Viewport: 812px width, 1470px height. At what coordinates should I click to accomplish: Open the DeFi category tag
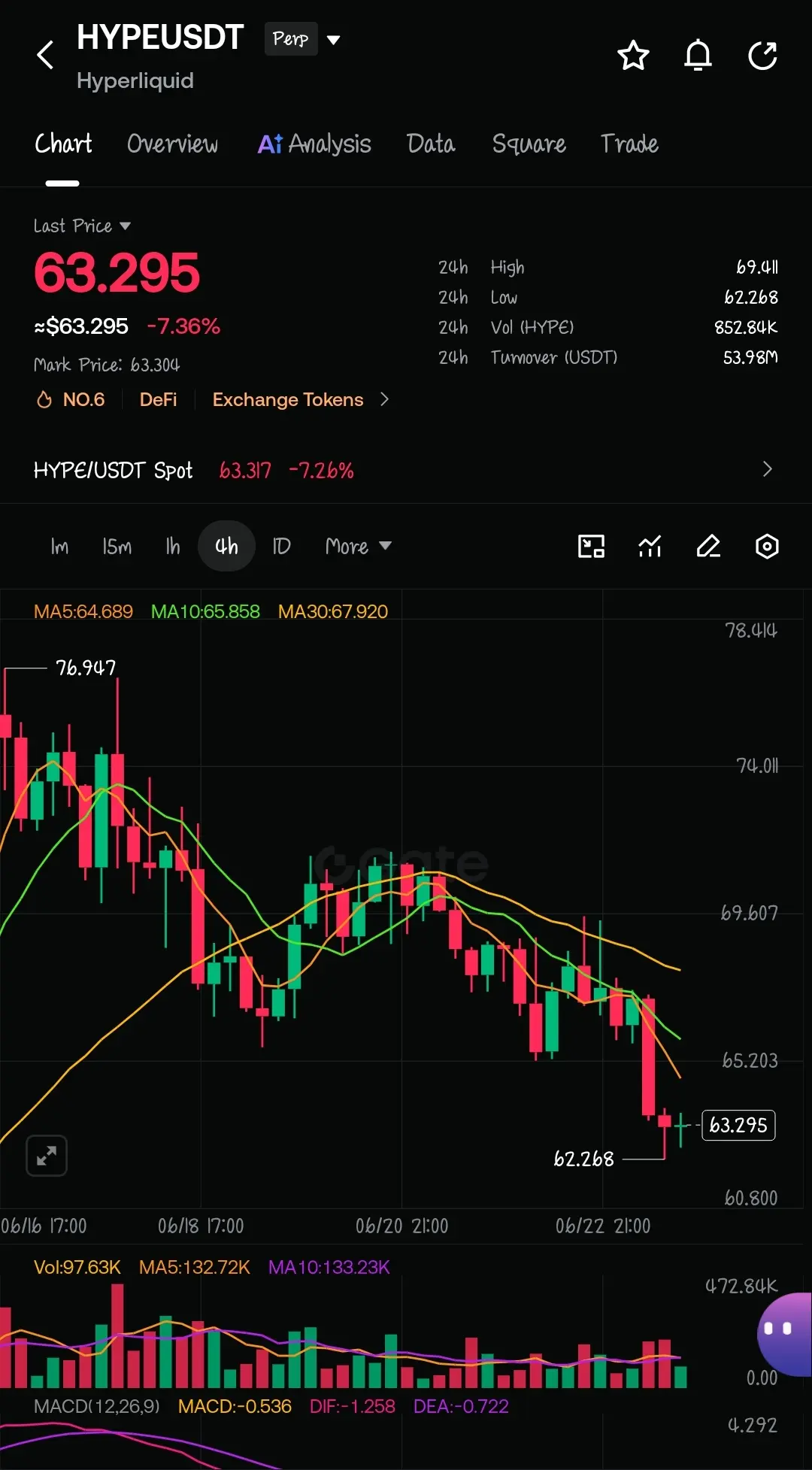(158, 399)
